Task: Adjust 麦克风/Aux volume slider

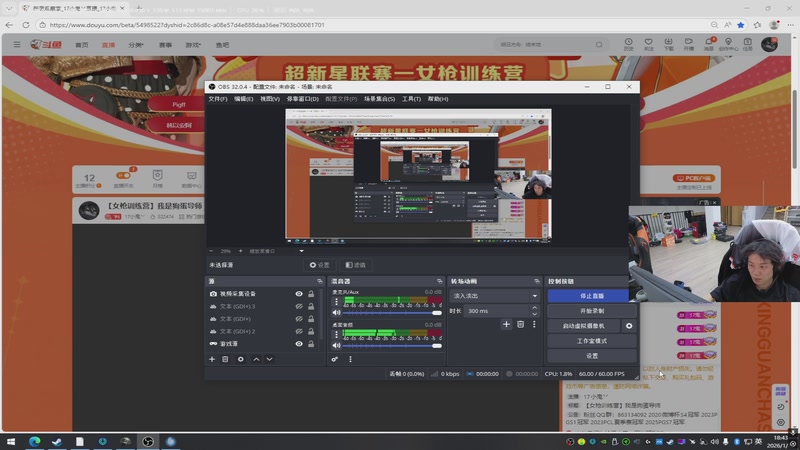Action: 392,313
